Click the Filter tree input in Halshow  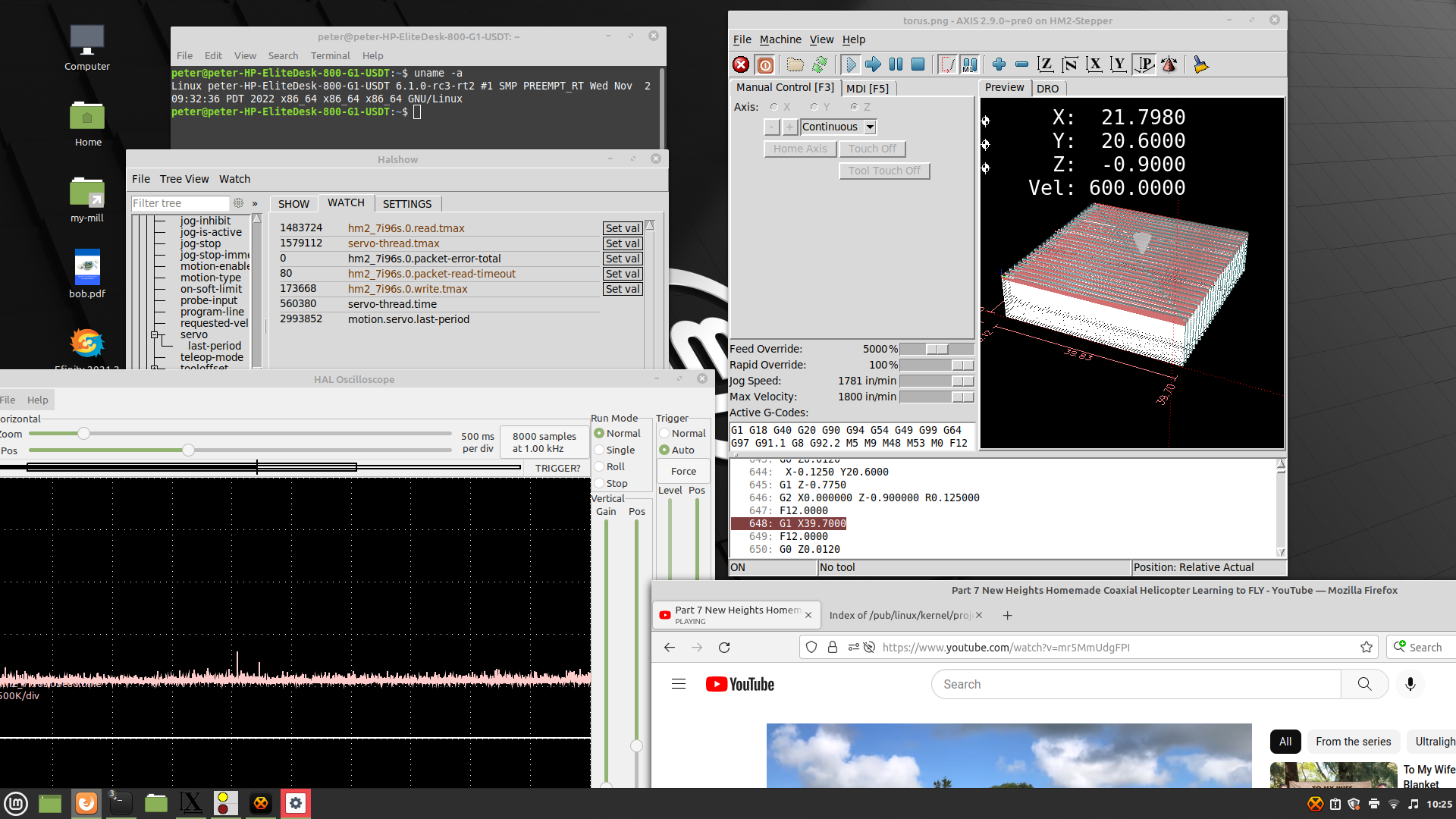(180, 203)
